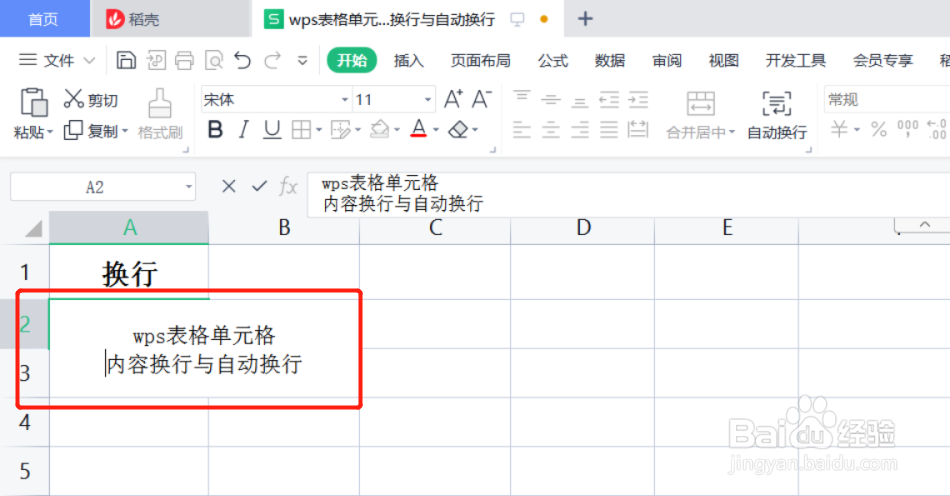Open the quick access customize arrow
The width and height of the screenshot is (950, 496).
coord(302,61)
